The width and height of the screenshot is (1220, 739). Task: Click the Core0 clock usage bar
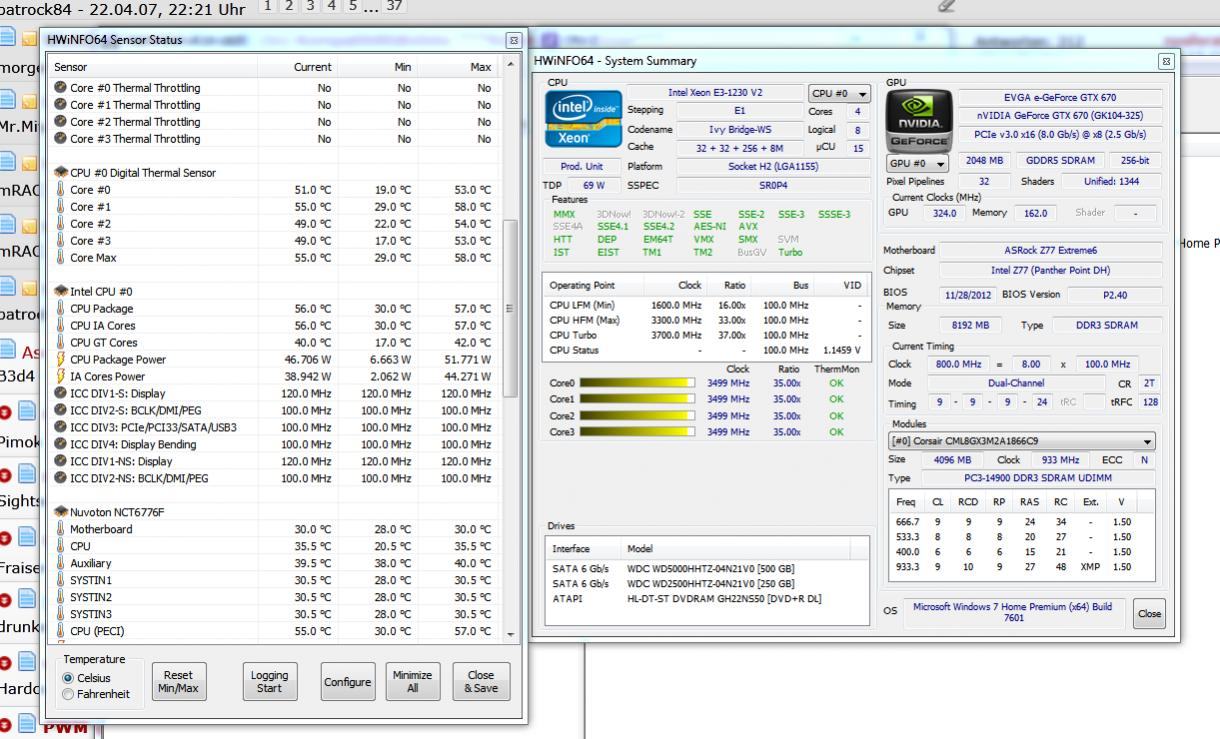point(637,382)
